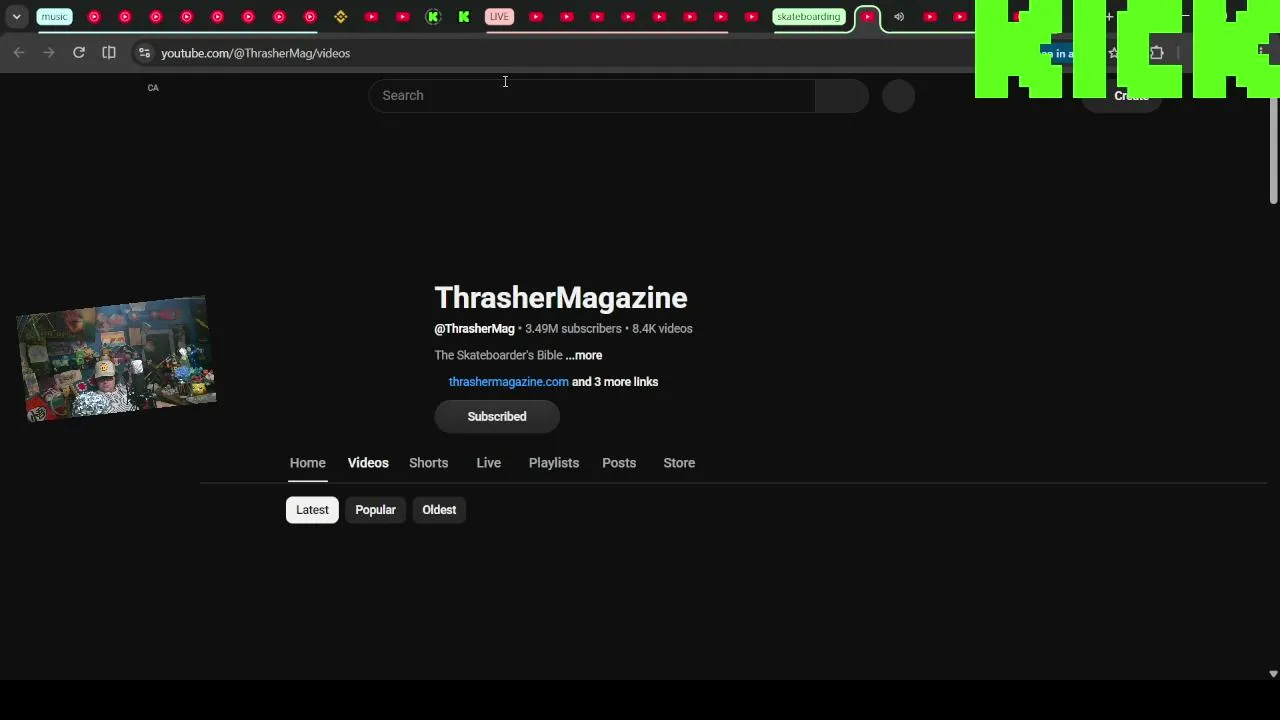Collapse the music tab group
The image size is (1280, 720).
tap(54, 17)
